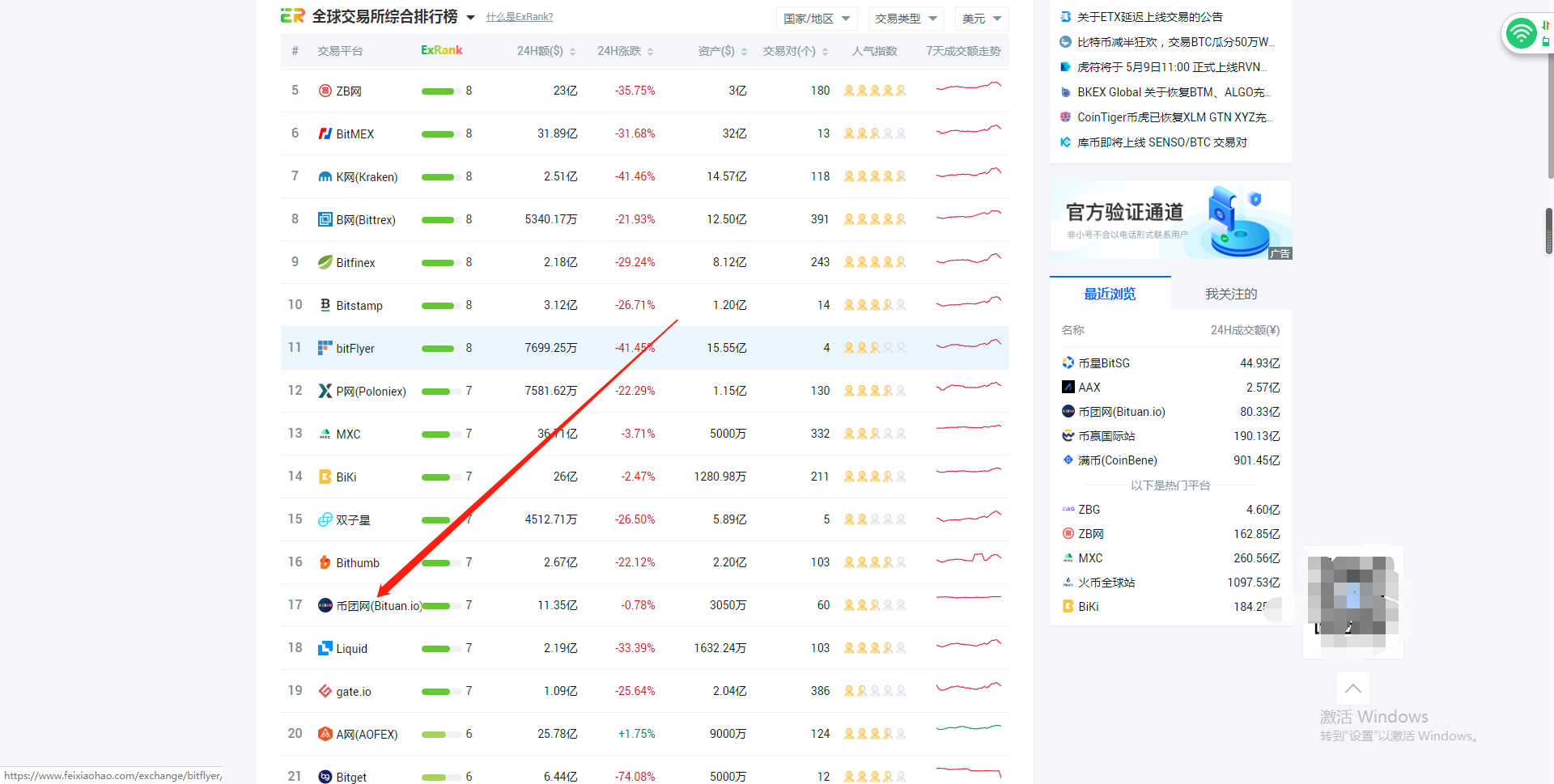Click the blurred QR code image
Screen dimensions: 1554x784
pos(1352,601)
